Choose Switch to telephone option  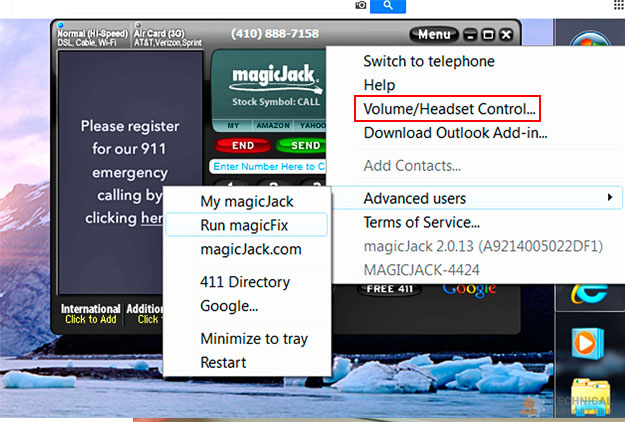pos(429,61)
